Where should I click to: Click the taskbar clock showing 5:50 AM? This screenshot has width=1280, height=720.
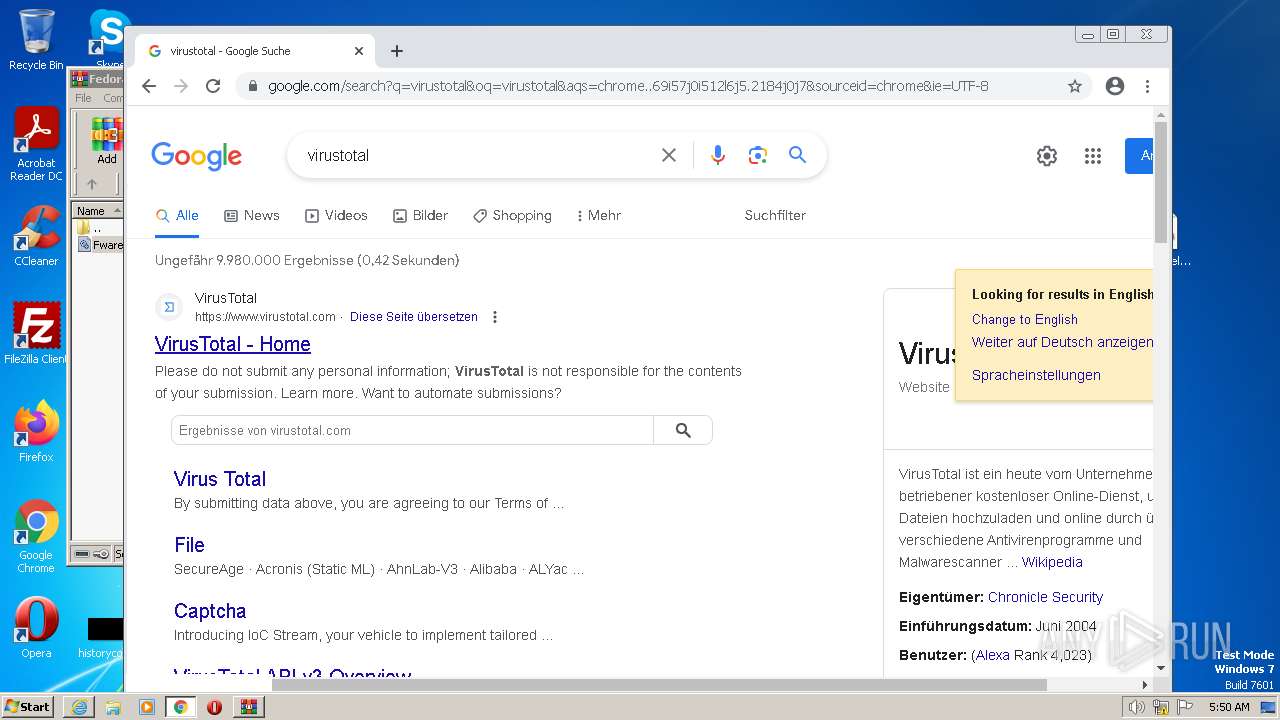(1229, 707)
